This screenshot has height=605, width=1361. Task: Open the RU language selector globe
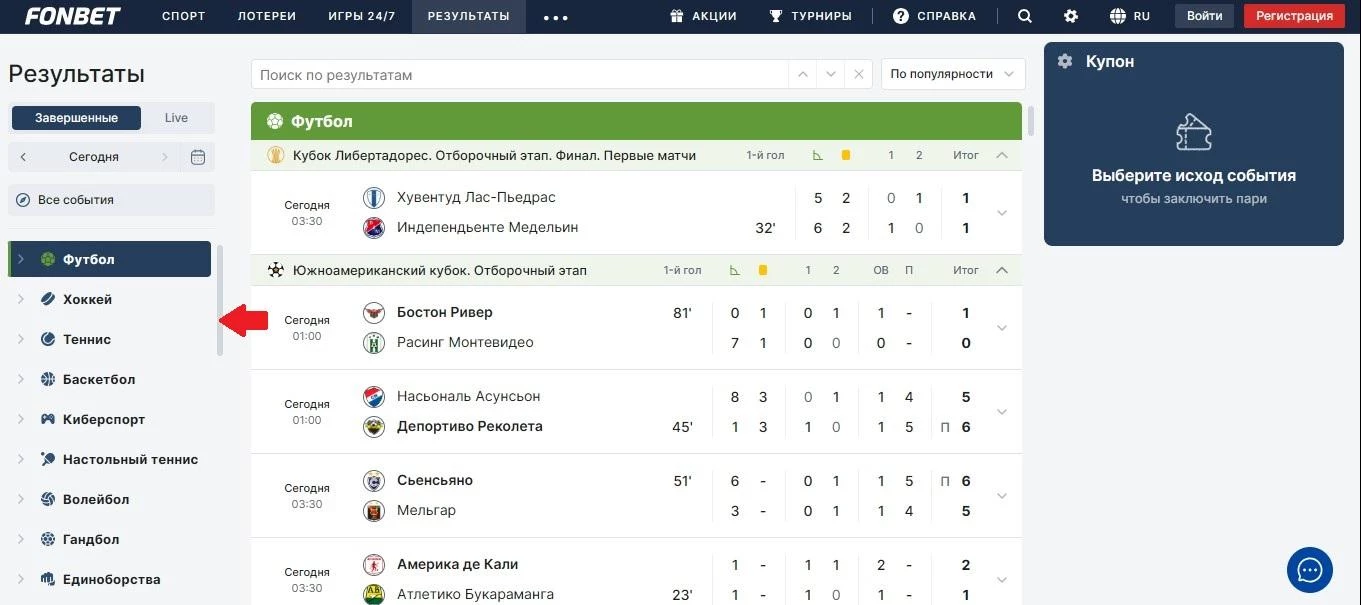coord(1130,15)
